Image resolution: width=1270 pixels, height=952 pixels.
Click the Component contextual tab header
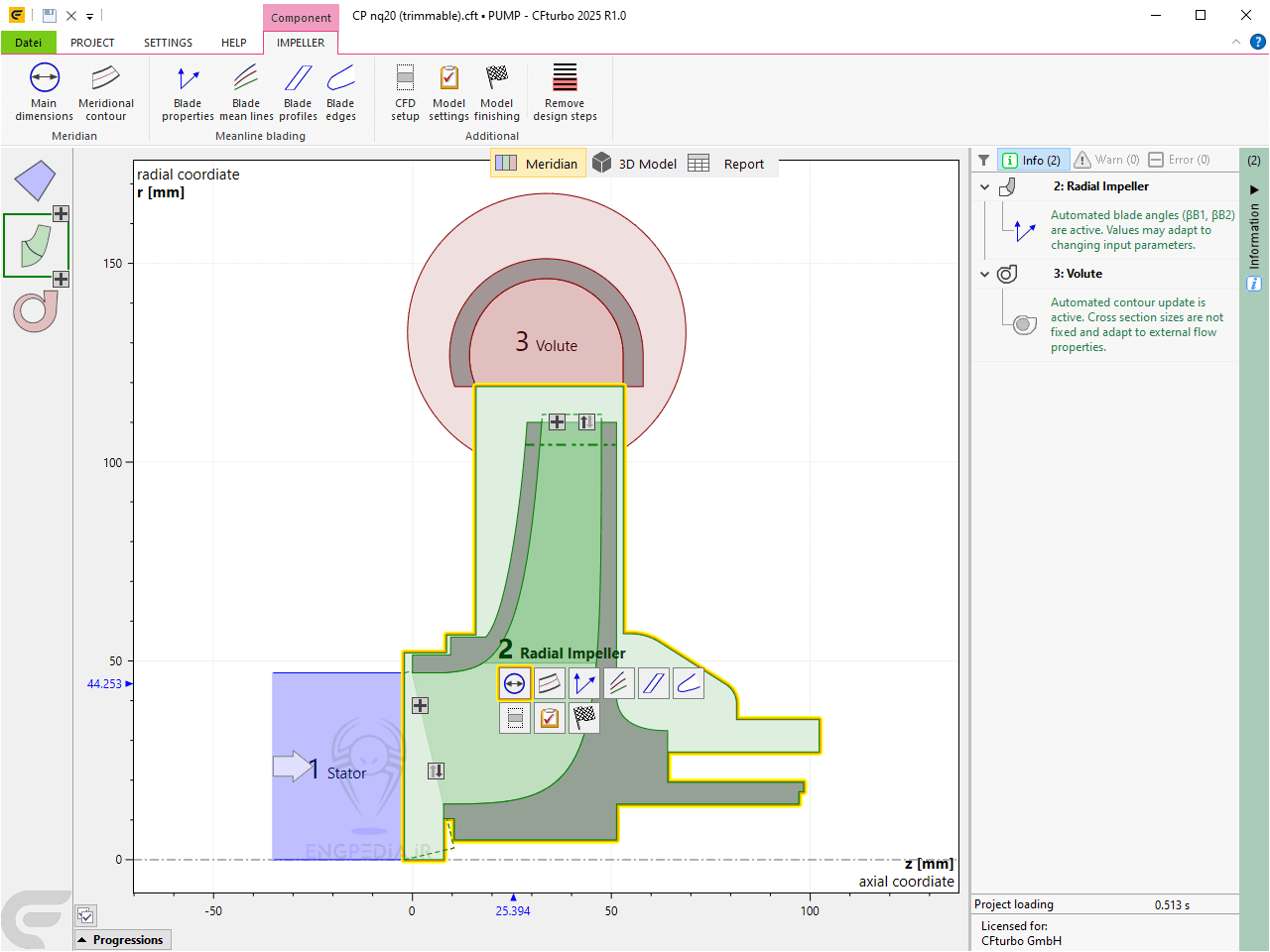[301, 17]
